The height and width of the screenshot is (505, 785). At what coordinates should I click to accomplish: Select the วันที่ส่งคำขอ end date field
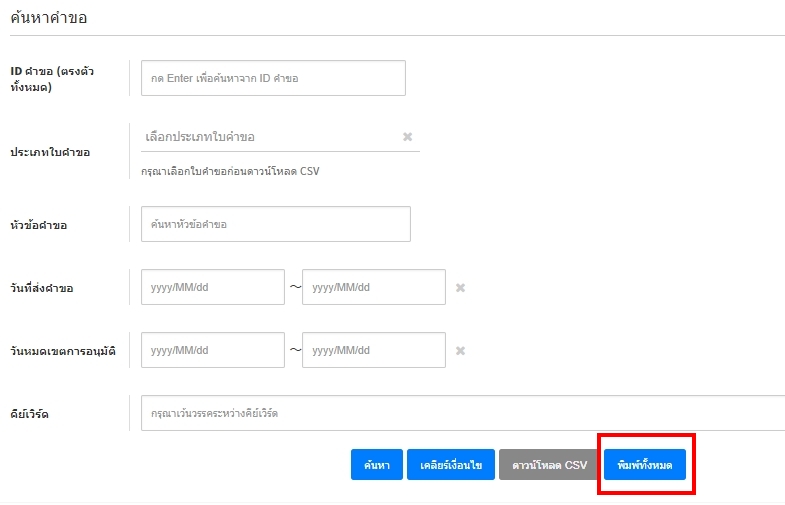click(374, 287)
